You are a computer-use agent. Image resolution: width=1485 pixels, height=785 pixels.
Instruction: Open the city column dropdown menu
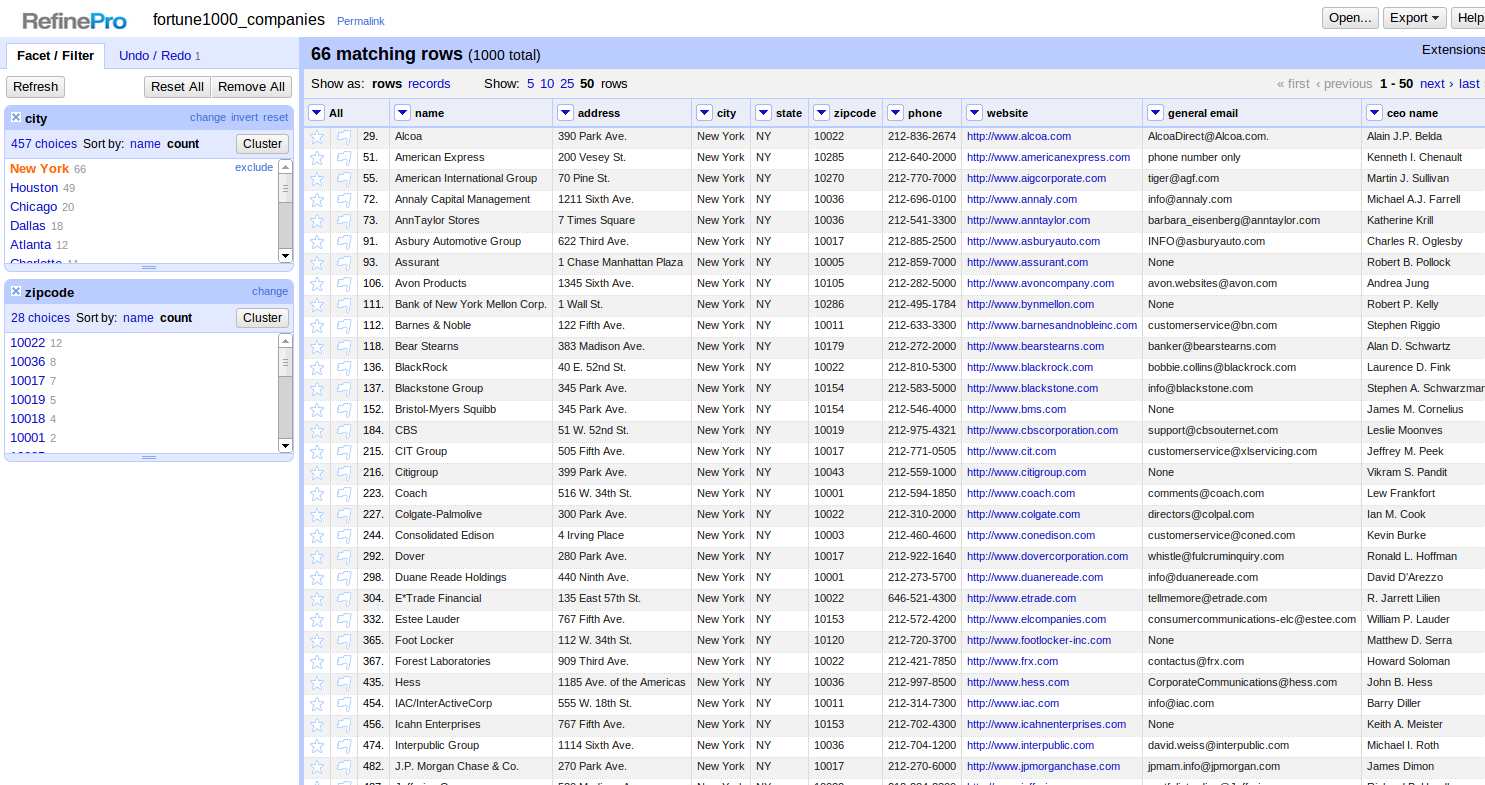click(704, 113)
